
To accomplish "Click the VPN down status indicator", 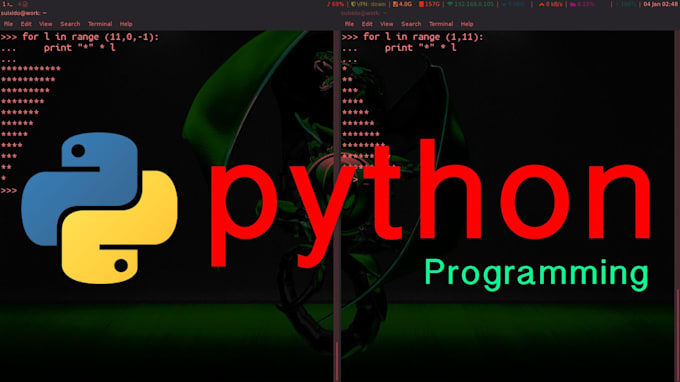I will point(368,4).
